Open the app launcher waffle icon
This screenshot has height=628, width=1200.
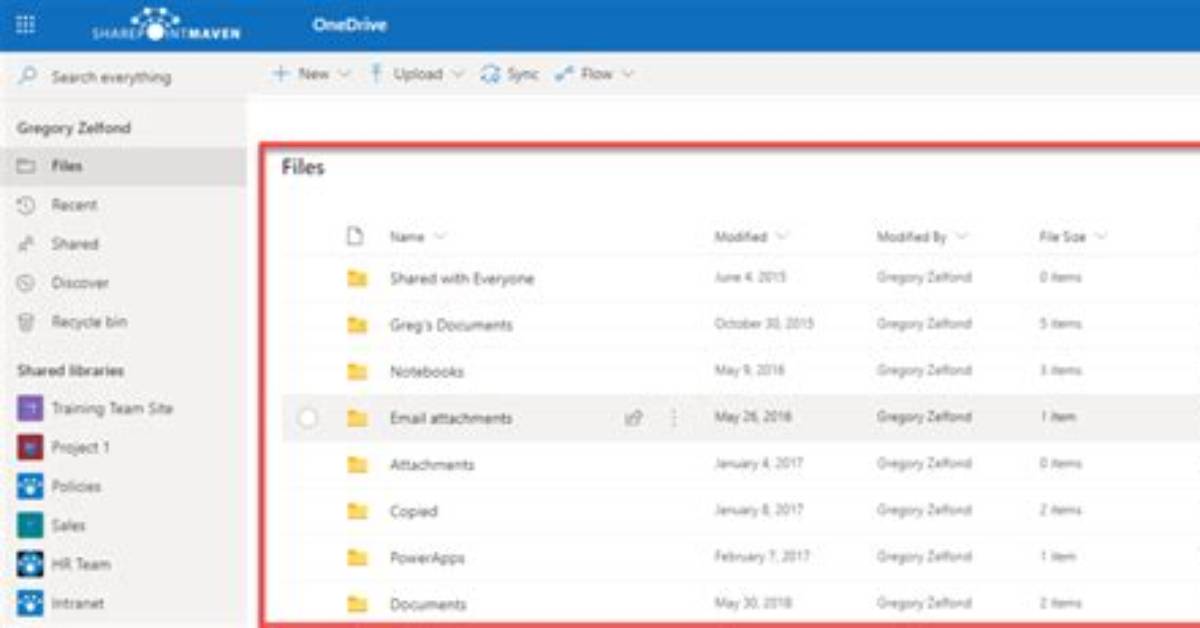25,25
